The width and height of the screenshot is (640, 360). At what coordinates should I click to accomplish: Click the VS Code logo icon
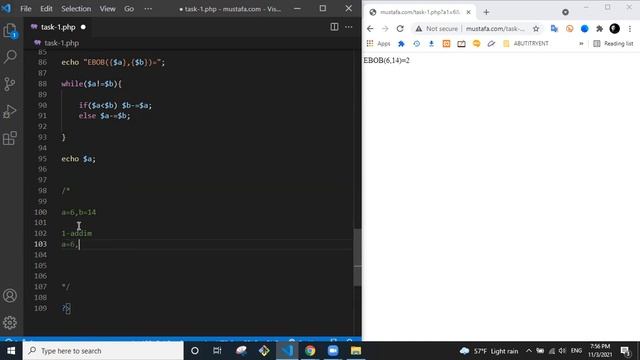7,8
